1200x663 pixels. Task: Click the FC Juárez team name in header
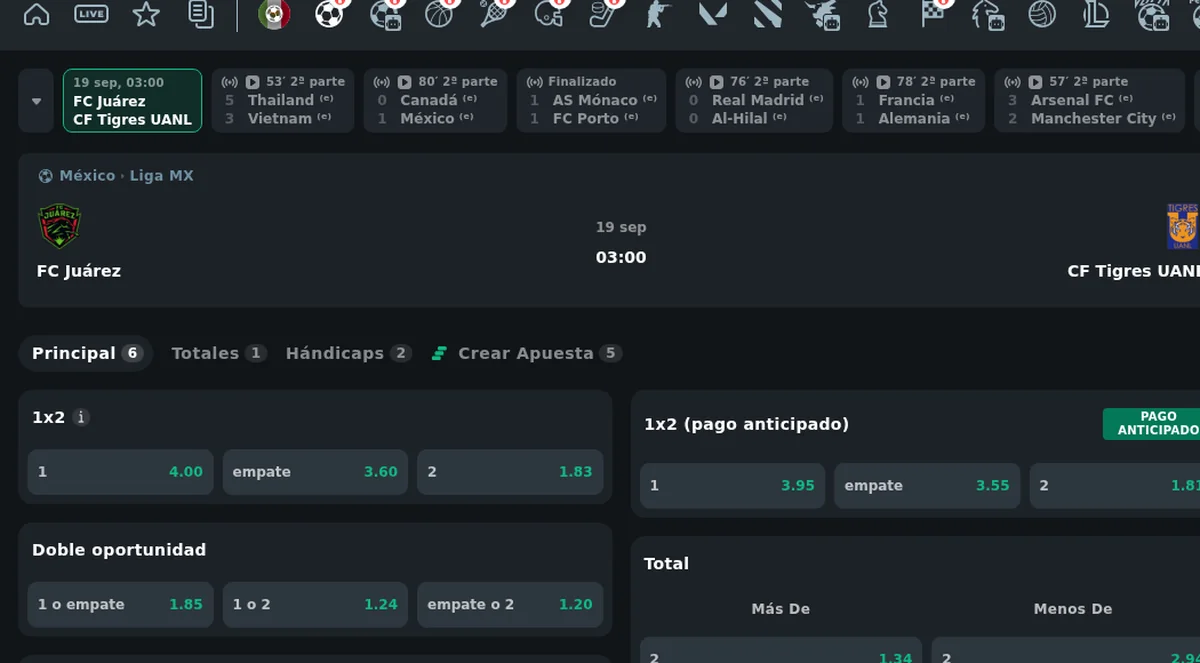(x=79, y=271)
